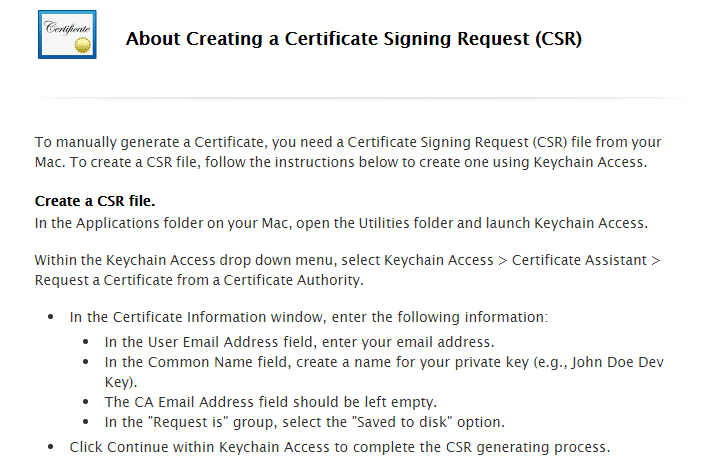Click the round bullet before "Click Continue"
This screenshot has width=726, height=471.
click(x=51, y=447)
